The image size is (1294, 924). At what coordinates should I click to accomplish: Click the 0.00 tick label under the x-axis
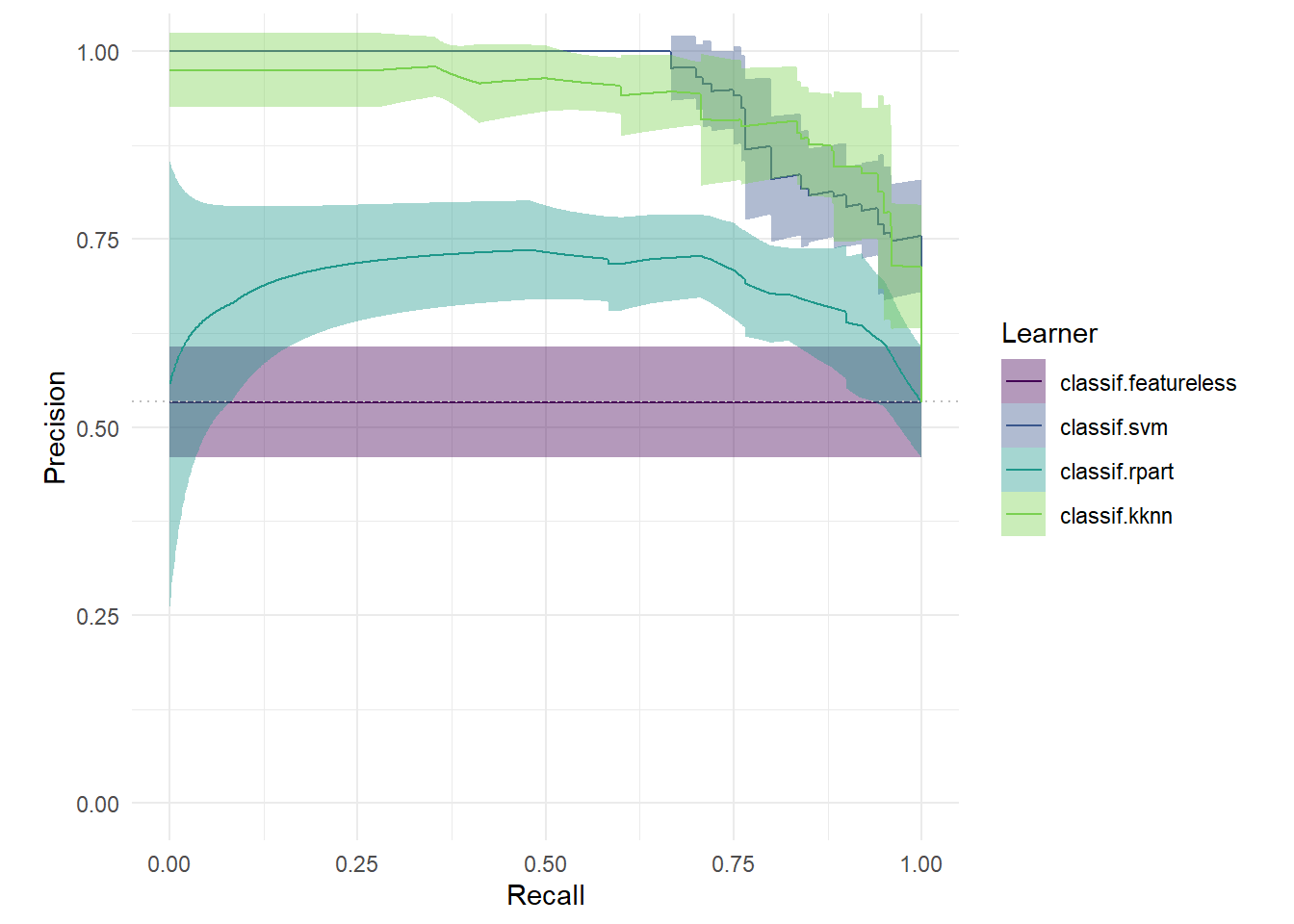(x=169, y=864)
